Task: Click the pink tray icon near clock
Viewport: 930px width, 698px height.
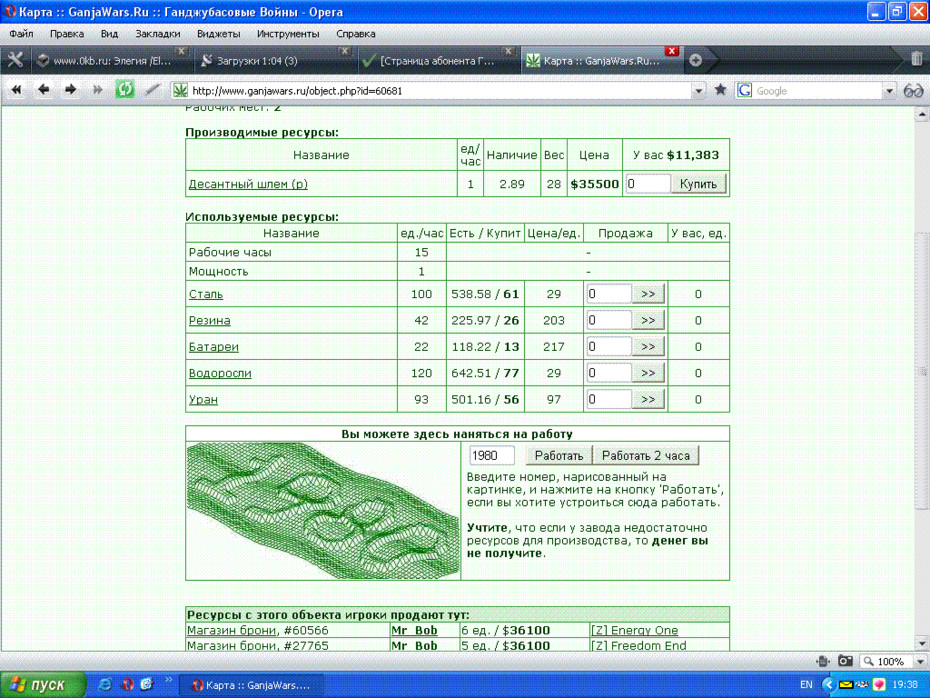Action: point(879,685)
